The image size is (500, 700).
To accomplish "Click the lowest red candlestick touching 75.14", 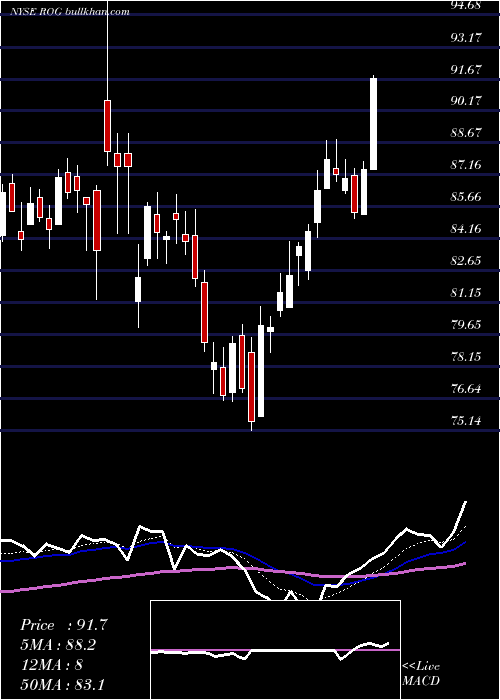I will (x=251, y=387).
